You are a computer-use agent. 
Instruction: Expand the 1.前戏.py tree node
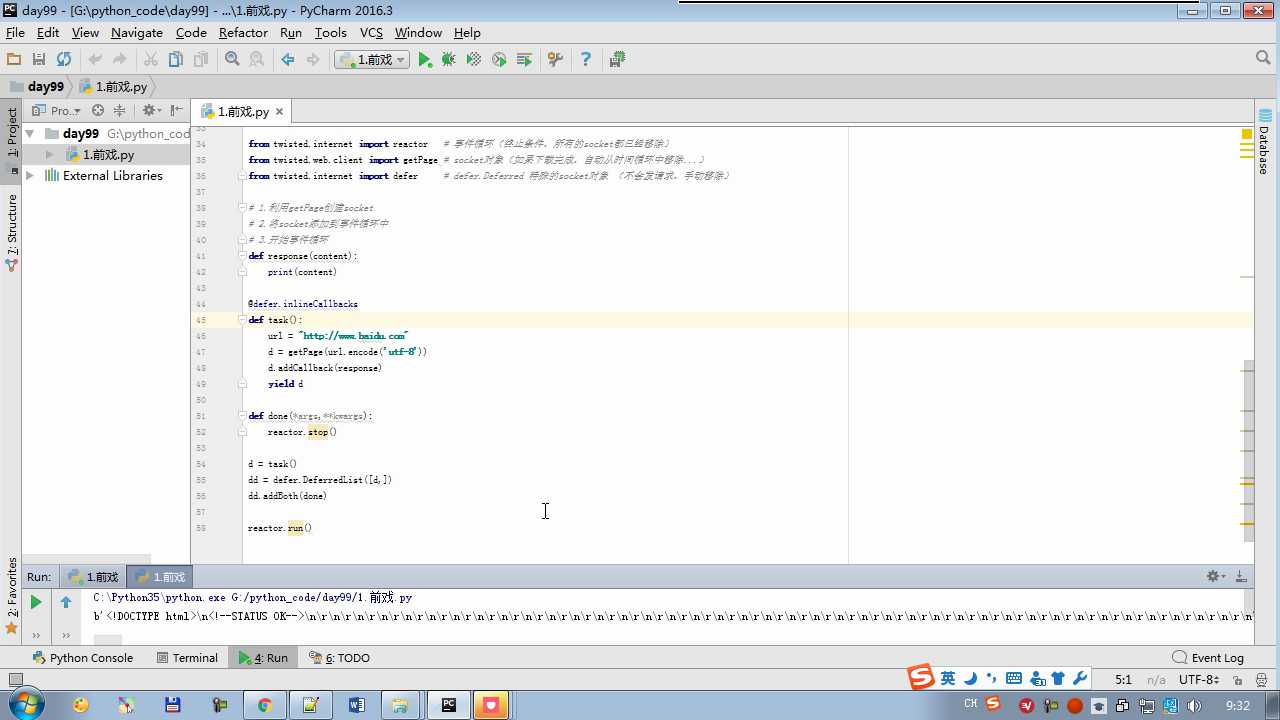[49, 155]
